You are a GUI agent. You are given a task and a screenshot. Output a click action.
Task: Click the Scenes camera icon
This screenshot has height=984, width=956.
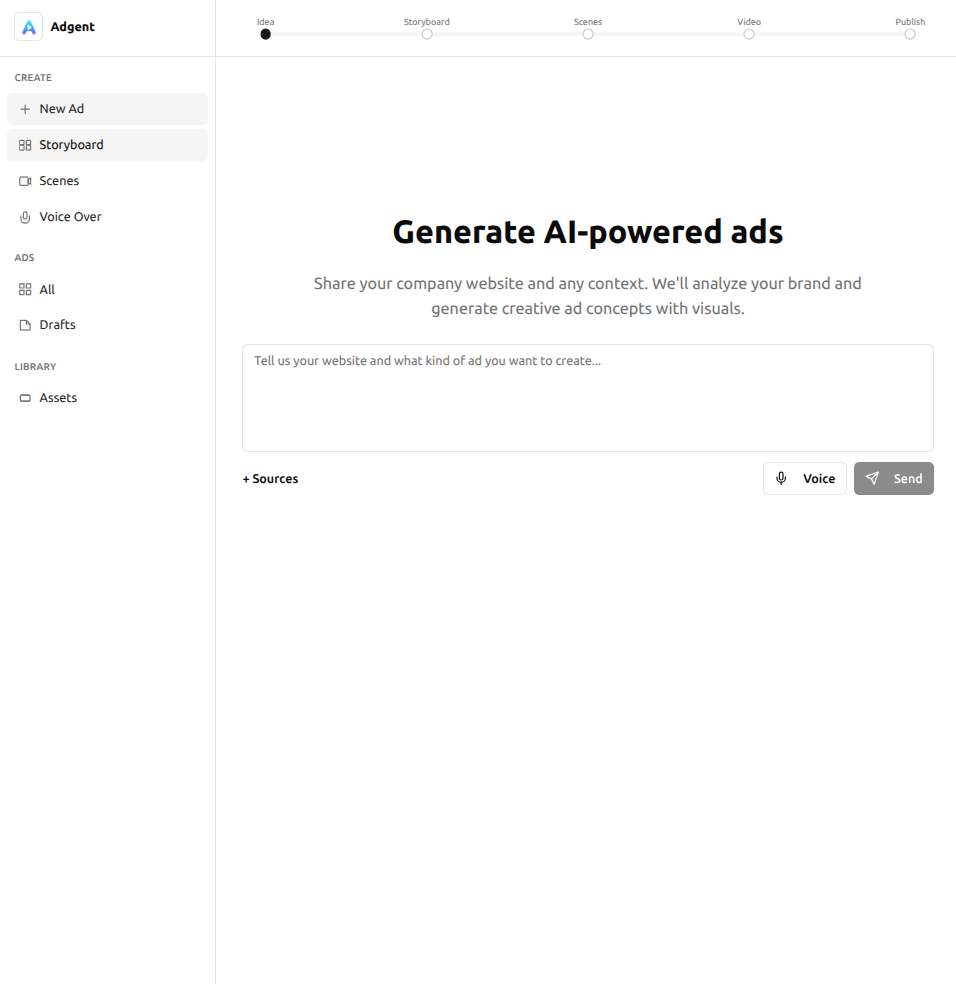pyautogui.click(x=25, y=181)
